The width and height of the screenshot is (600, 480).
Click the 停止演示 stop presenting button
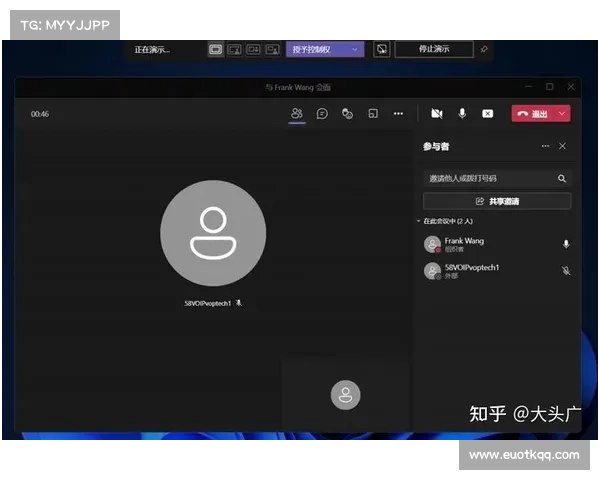(x=434, y=49)
